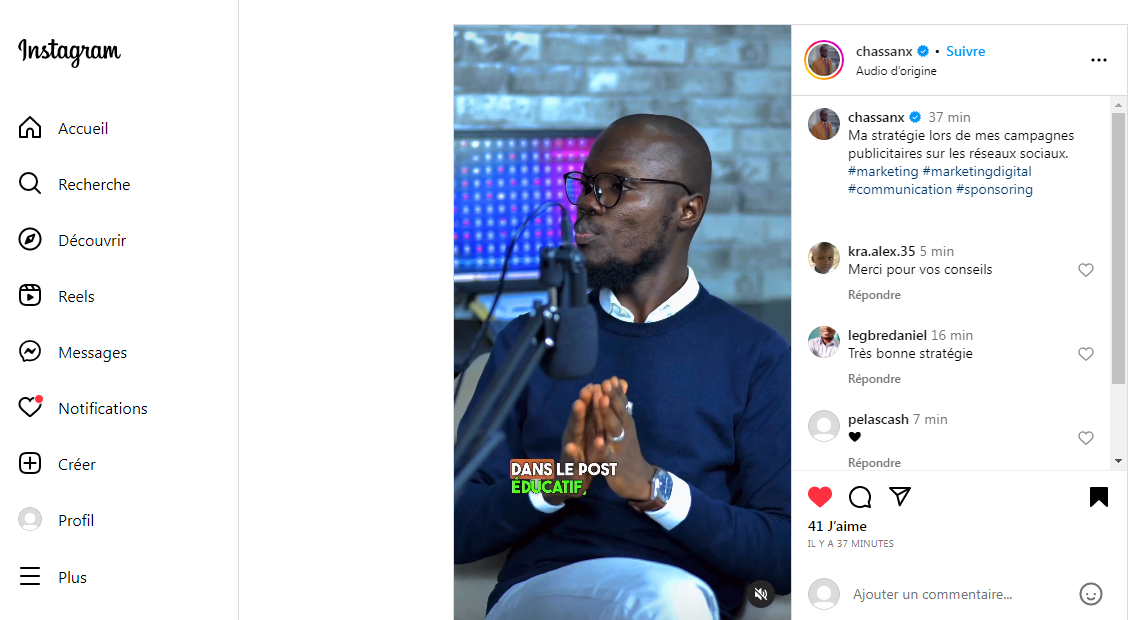The width and height of the screenshot is (1136, 620).
Task: Open the Recherche search icon
Action: point(30,183)
